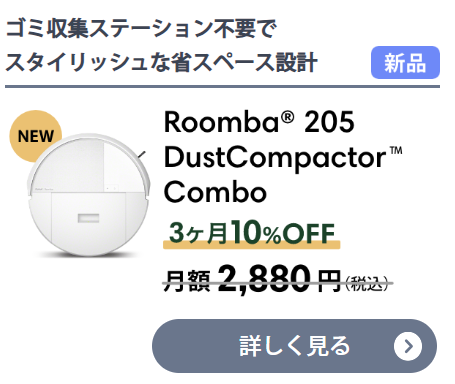Click the DustCompactor title line
Screen dimensions: 455x384
point(283,158)
